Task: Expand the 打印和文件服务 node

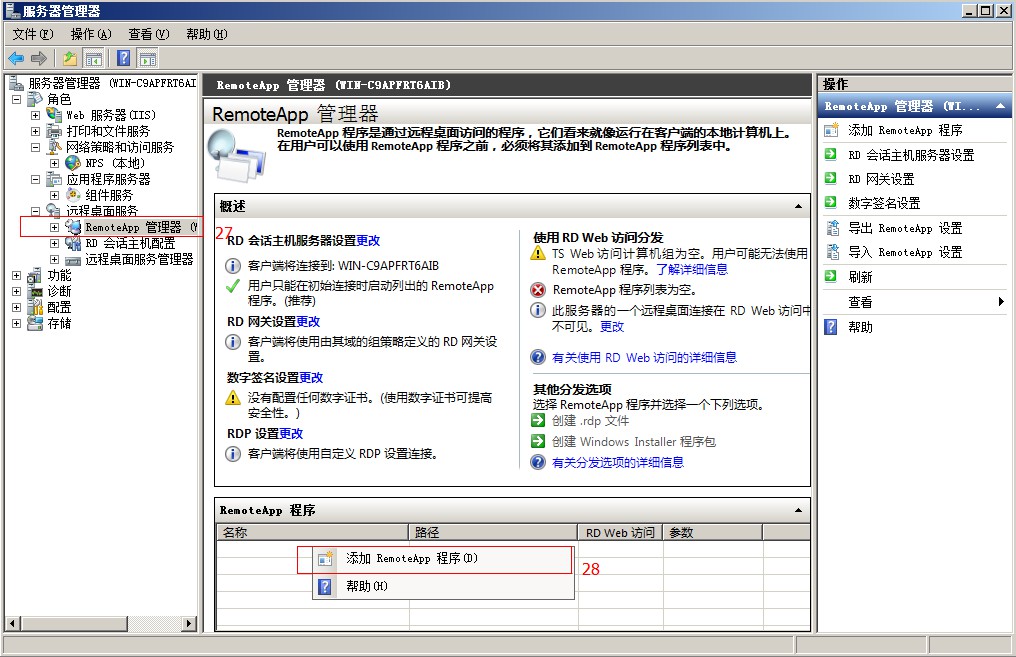Action: pyautogui.click(x=36, y=131)
